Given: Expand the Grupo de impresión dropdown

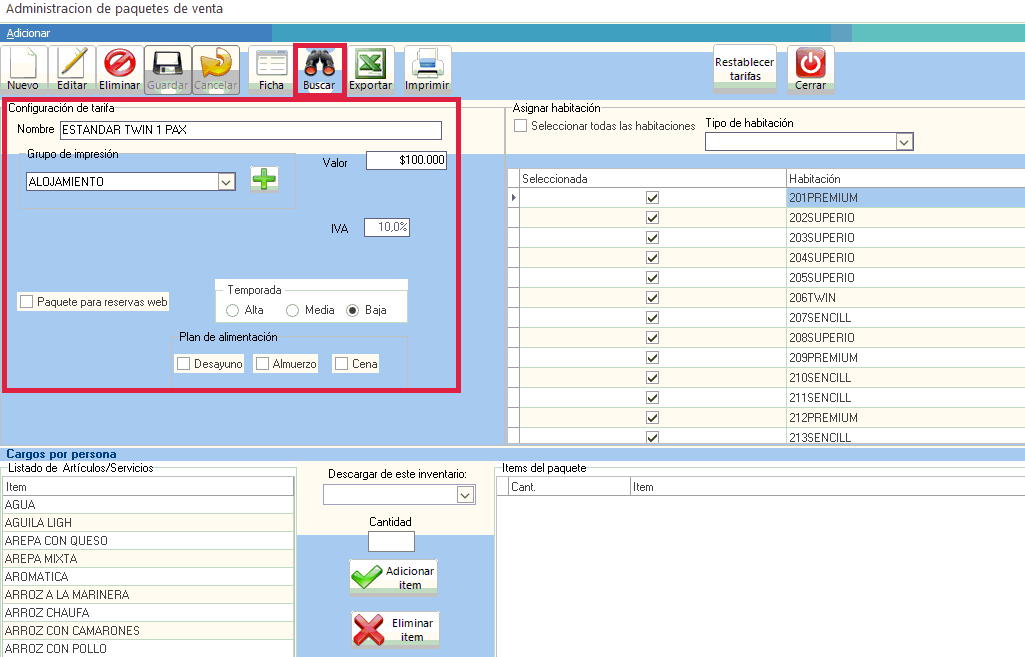Looking at the screenshot, I should coord(226,182).
